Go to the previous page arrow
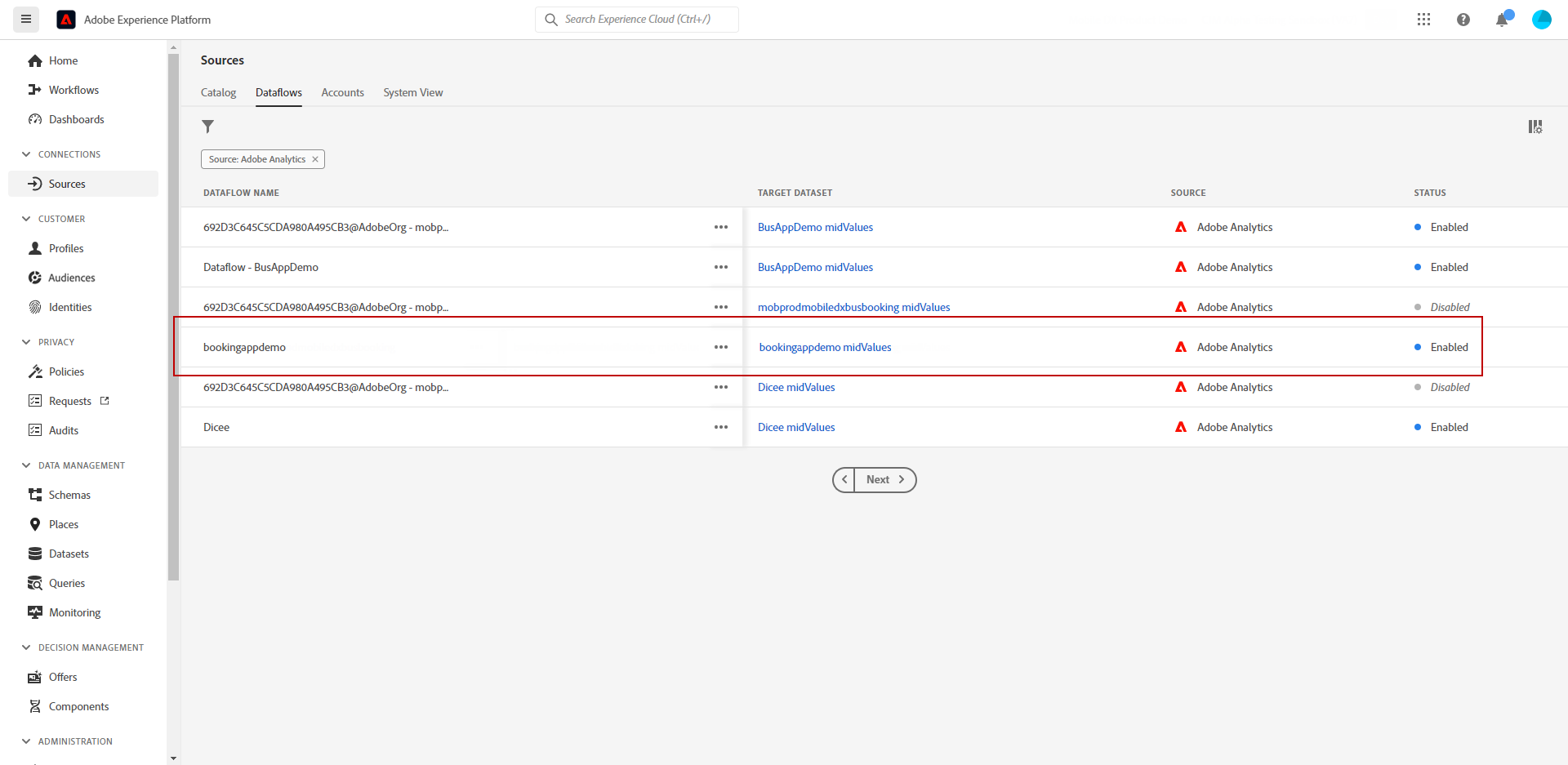Viewport: 1568px width, 765px height. pyautogui.click(x=844, y=480)
